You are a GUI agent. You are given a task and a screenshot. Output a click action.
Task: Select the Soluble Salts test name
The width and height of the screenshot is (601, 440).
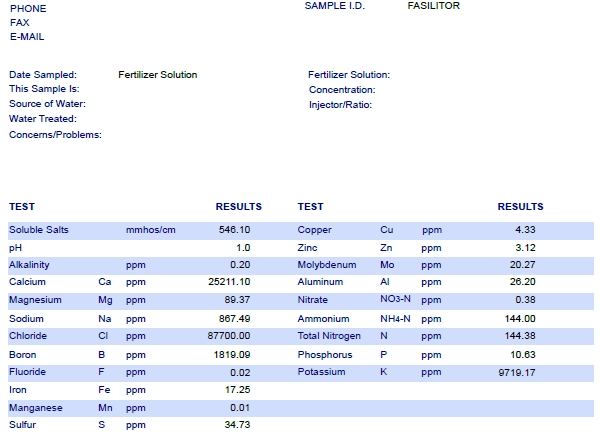[x=39, y=230]
